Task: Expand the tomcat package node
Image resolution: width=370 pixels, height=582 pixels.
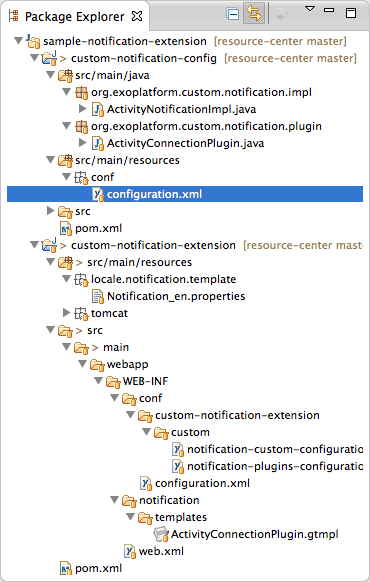Action: click(66, 313)
